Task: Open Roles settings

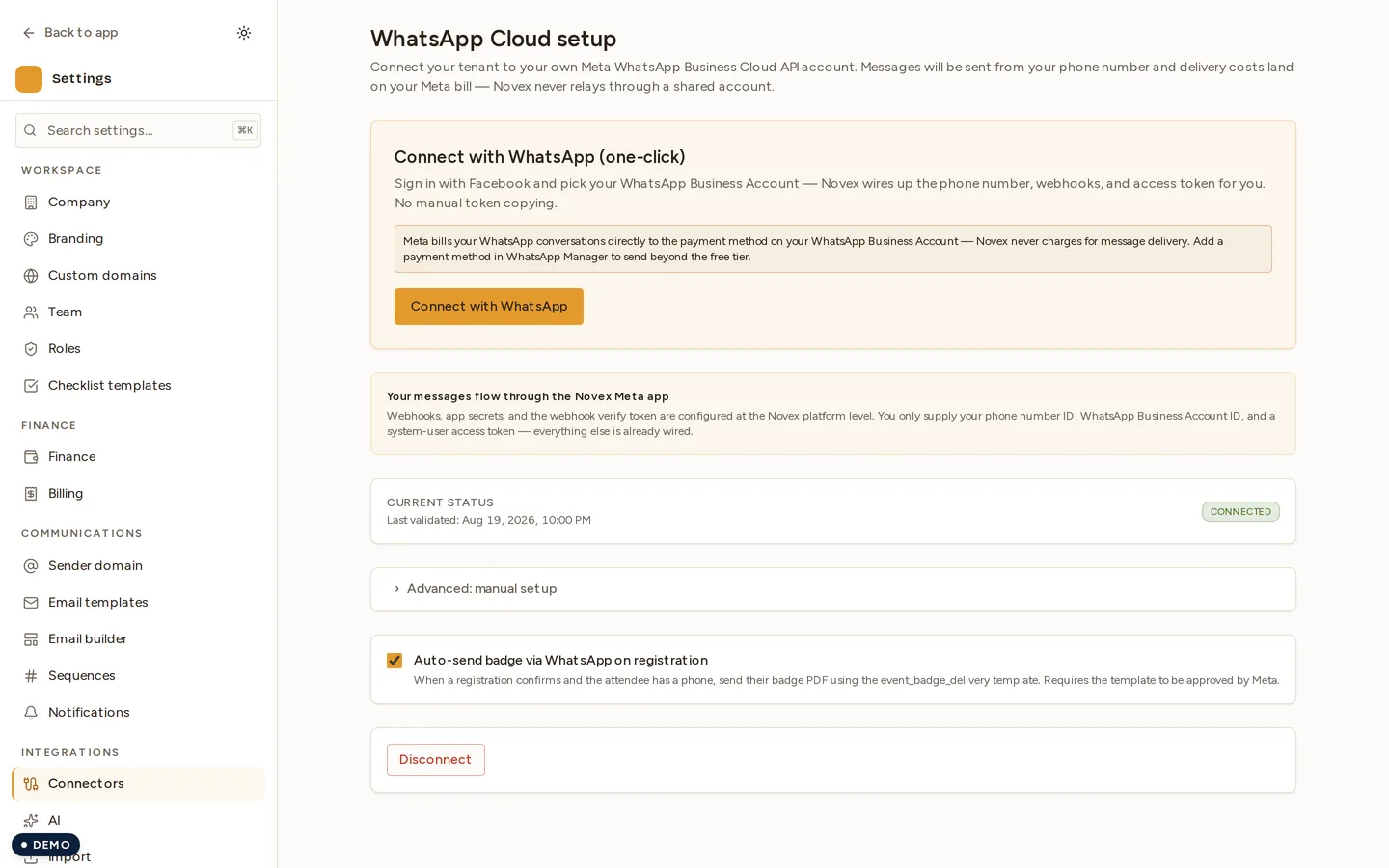Action: (x=138, y=349)
